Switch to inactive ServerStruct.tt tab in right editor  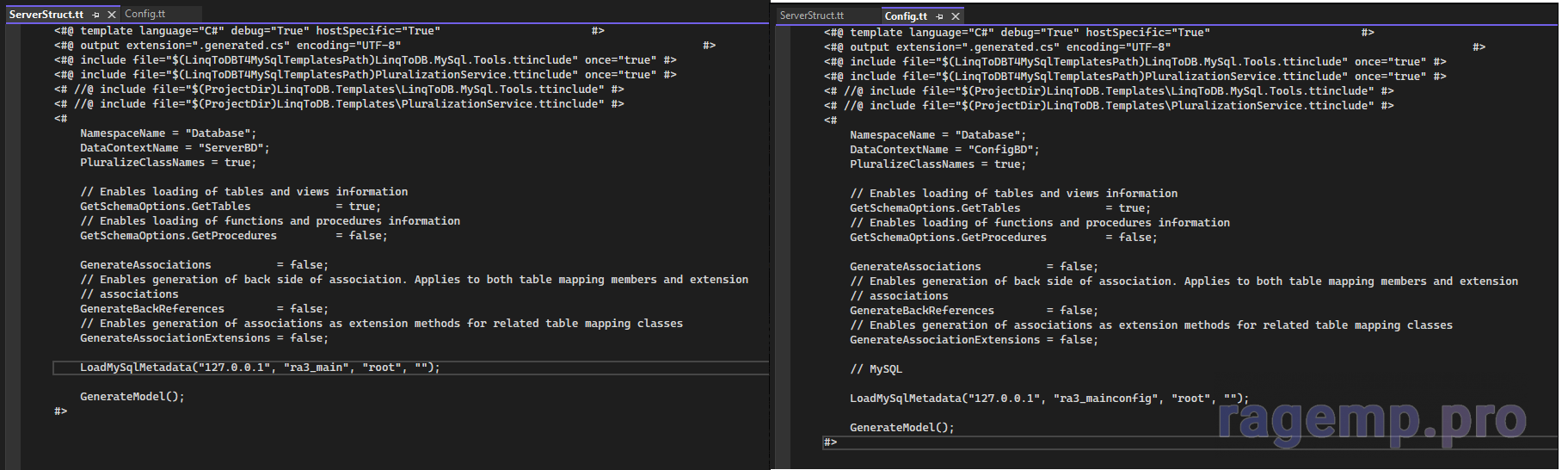tap(811, 15)
